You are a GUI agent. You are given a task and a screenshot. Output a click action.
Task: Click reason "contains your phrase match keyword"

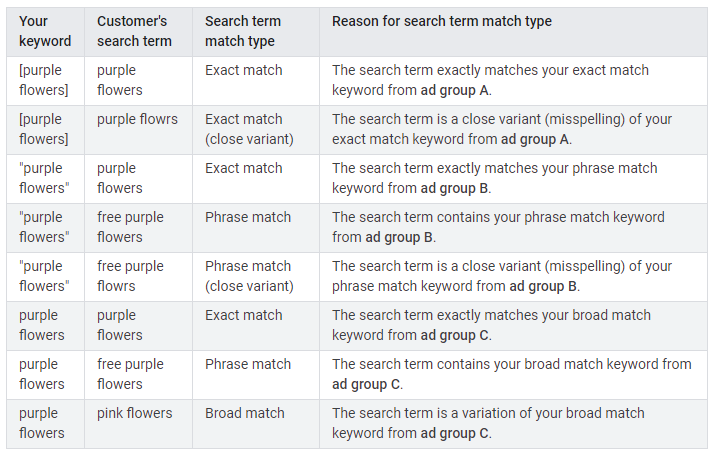click(497, 227)
